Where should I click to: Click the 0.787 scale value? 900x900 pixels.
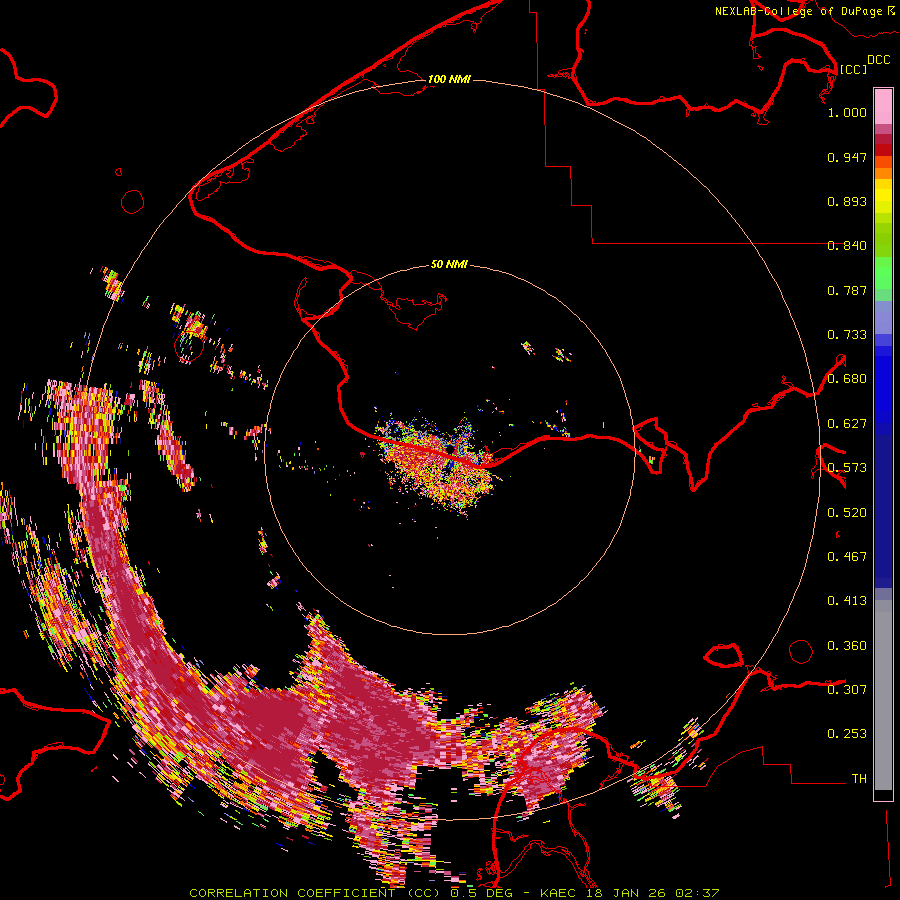(847, 290)
